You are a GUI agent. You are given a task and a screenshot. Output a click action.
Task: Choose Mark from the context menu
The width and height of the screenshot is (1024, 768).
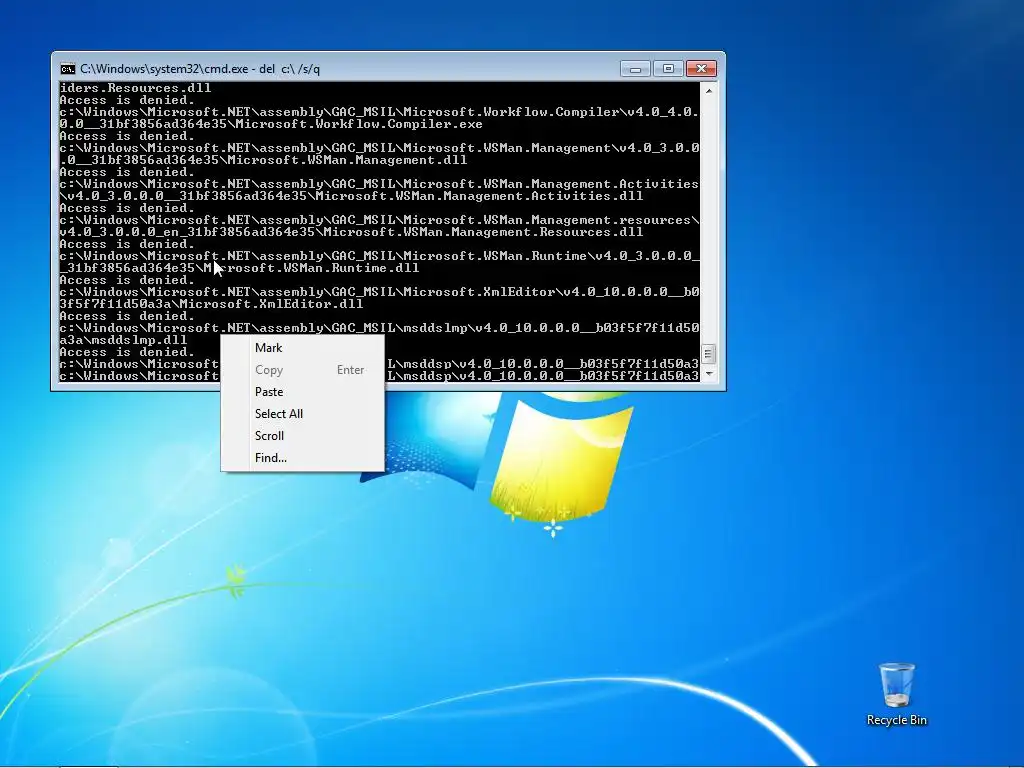(302, 347)
